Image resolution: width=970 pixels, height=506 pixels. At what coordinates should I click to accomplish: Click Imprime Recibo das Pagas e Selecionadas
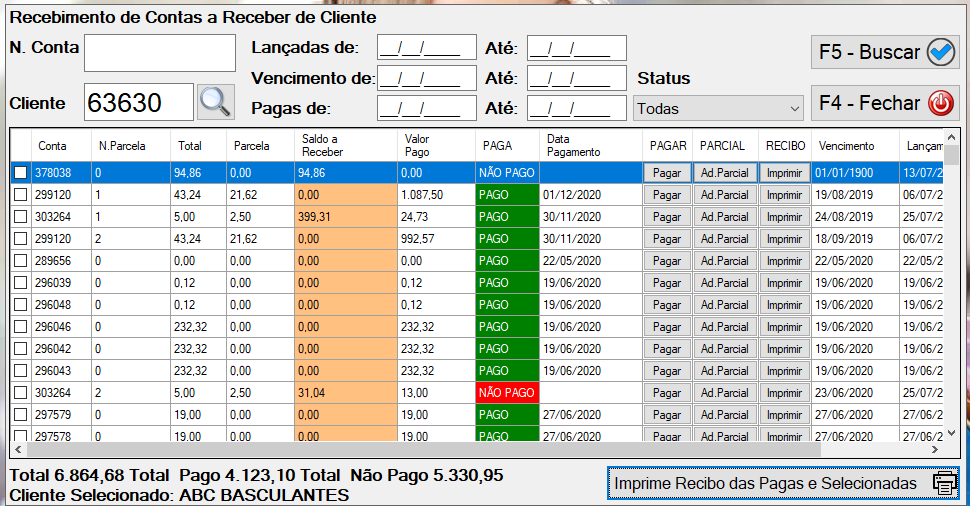783,483
